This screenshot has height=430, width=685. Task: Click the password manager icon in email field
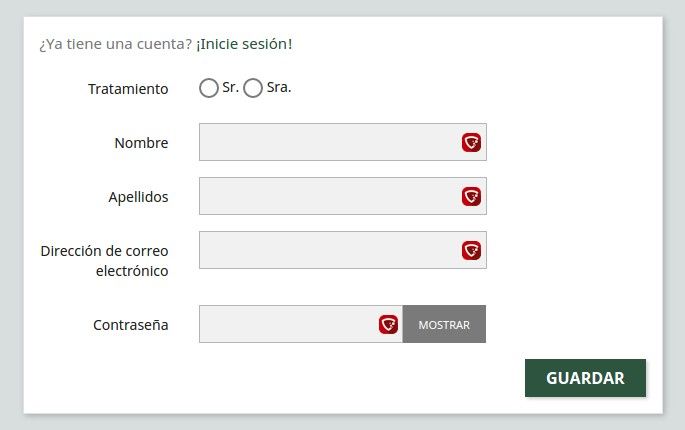click(x=471, y=250)
